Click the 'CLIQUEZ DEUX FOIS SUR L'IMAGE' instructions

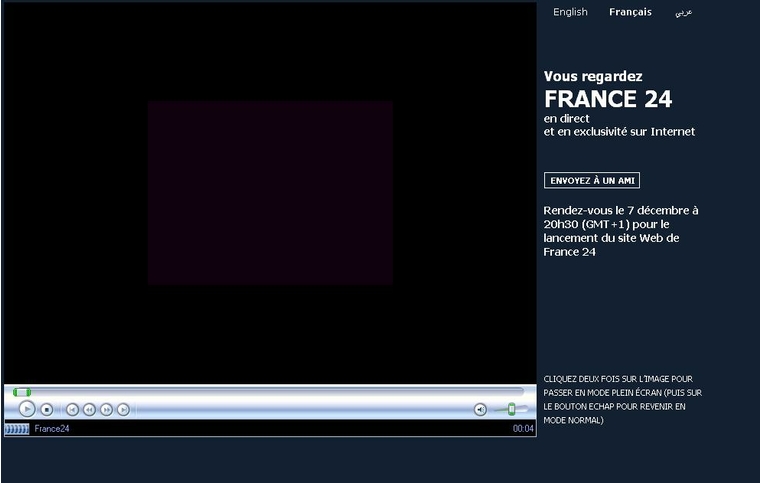[x=622, y=399]
